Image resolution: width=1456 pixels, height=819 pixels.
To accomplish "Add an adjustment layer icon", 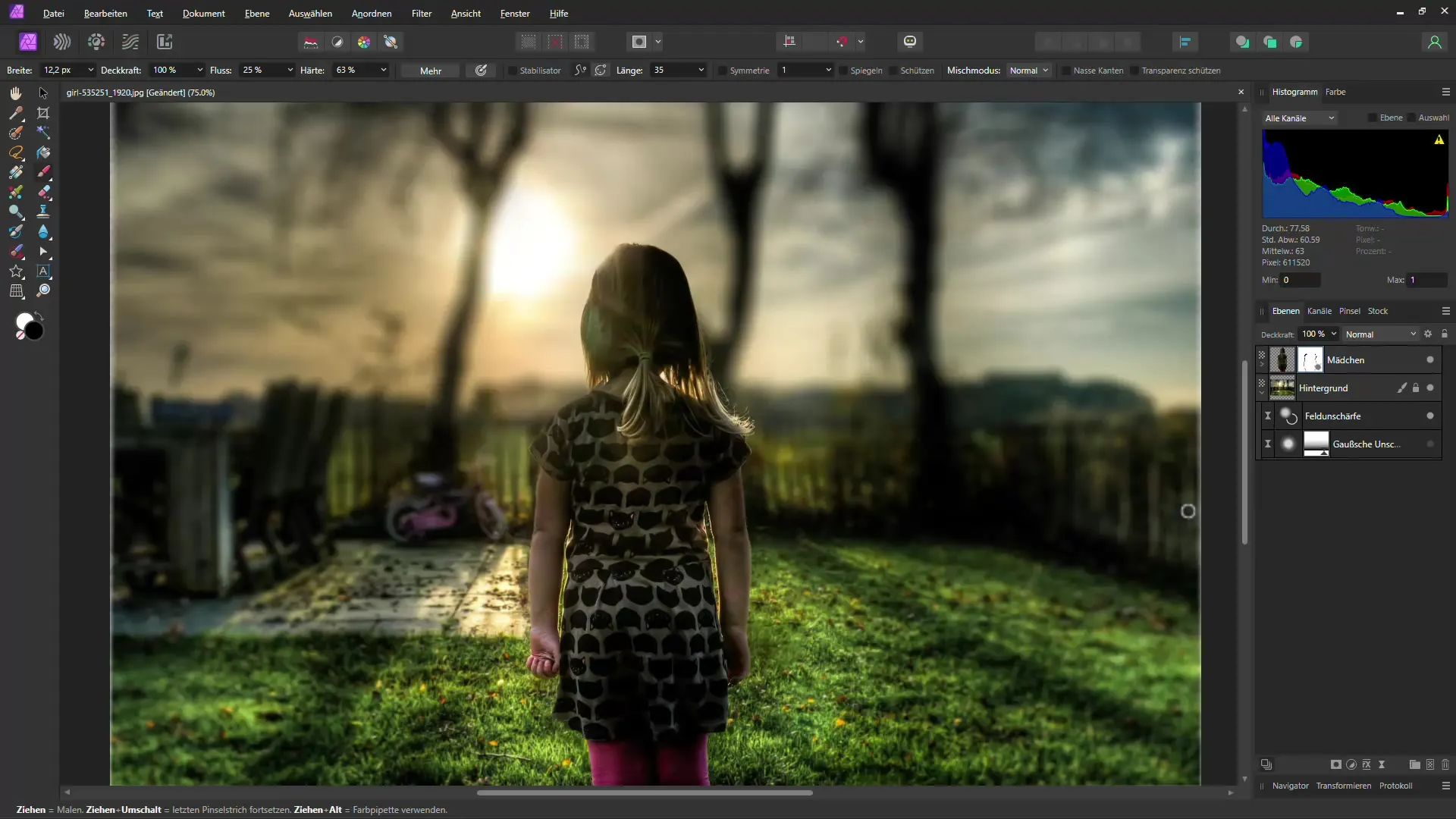I will tap(1351, 764).
